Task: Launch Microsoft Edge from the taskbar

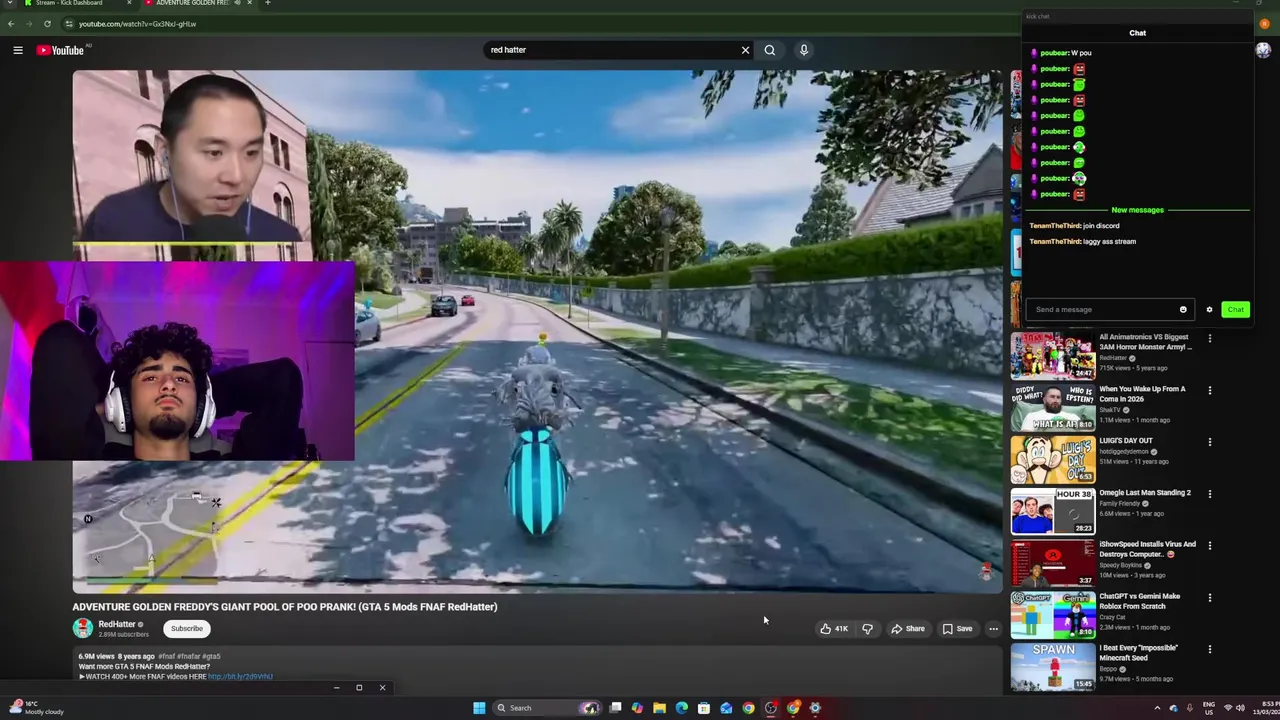Action: [x=681, y=708]
